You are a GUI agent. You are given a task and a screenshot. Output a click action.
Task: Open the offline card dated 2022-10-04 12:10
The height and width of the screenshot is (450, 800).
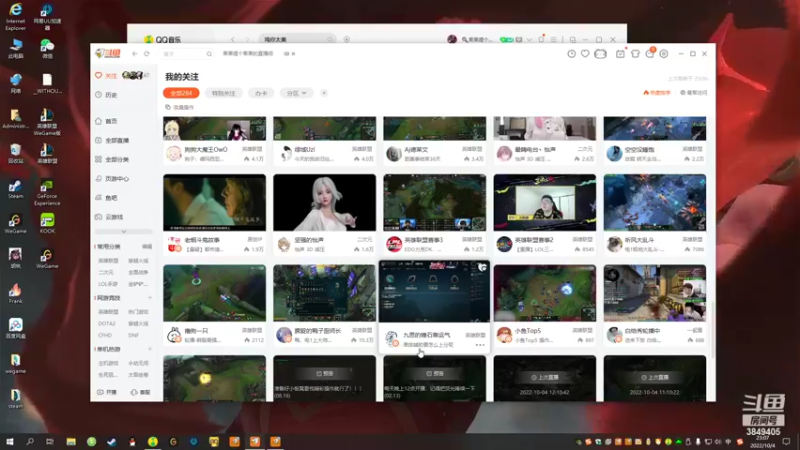tap(545, 378)
